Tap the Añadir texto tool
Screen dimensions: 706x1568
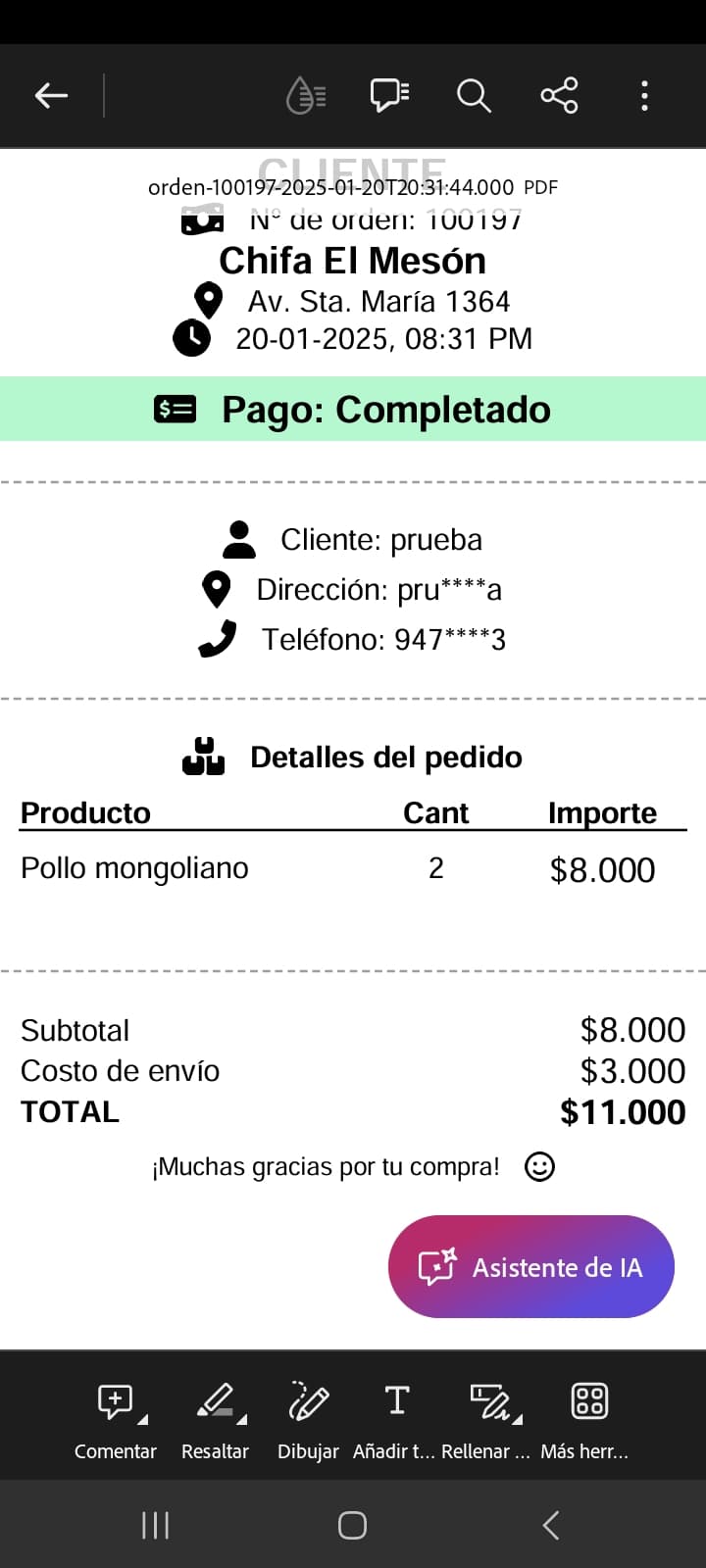pos(395,1416)
